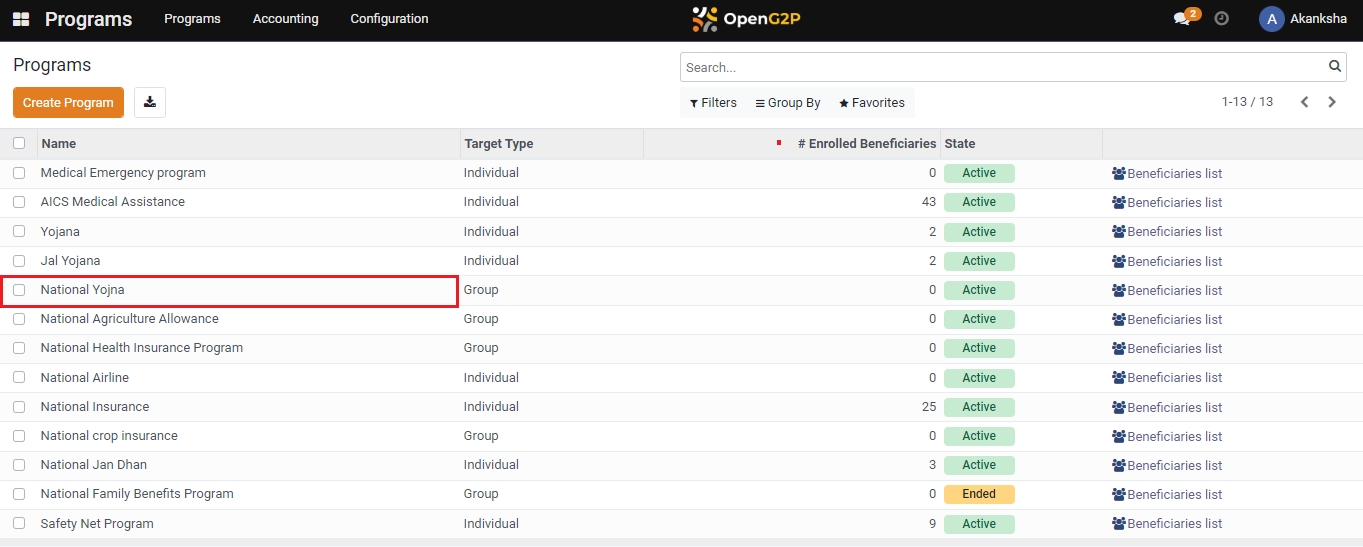Click into the Search input field
The image size is (1363, 547).
point(1000,67)
